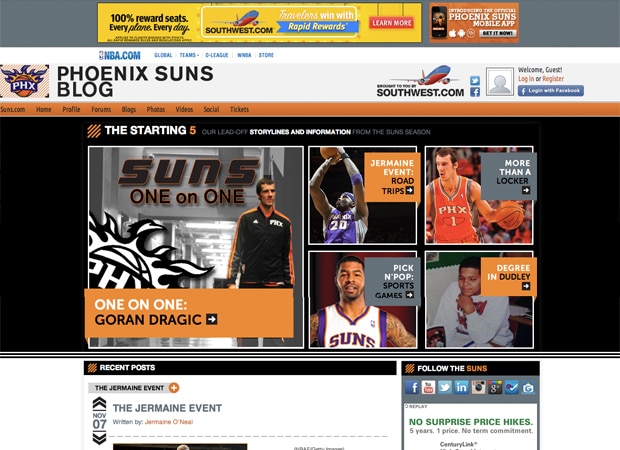
Task: Select Photos in the nav bar
Action: tap(156, 110)
